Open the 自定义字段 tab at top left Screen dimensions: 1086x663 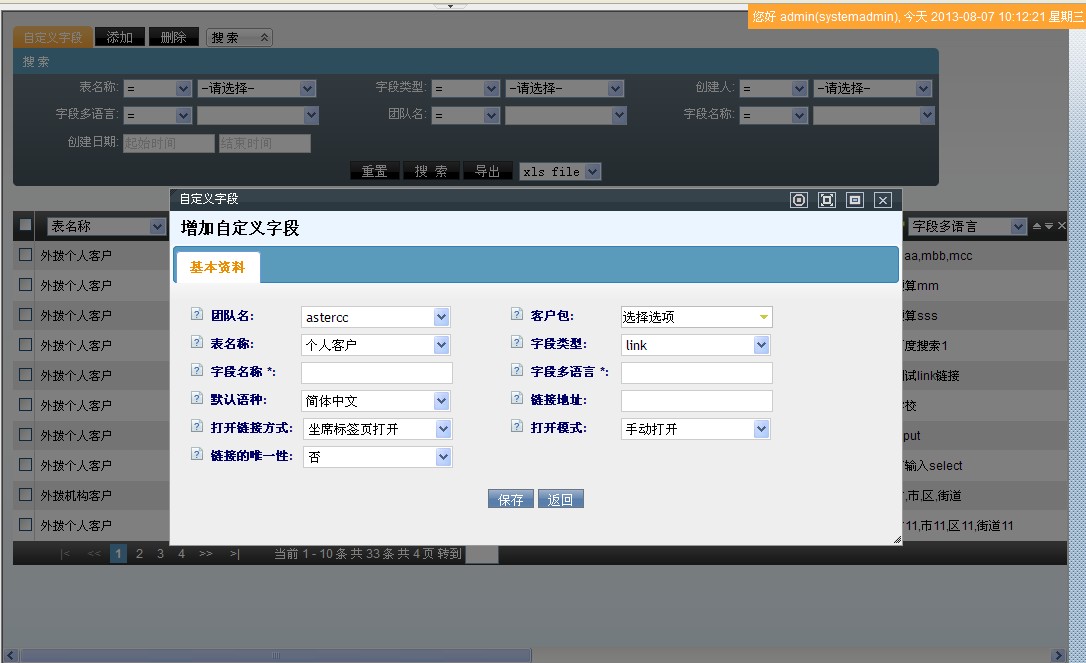[x=53, y=37]
